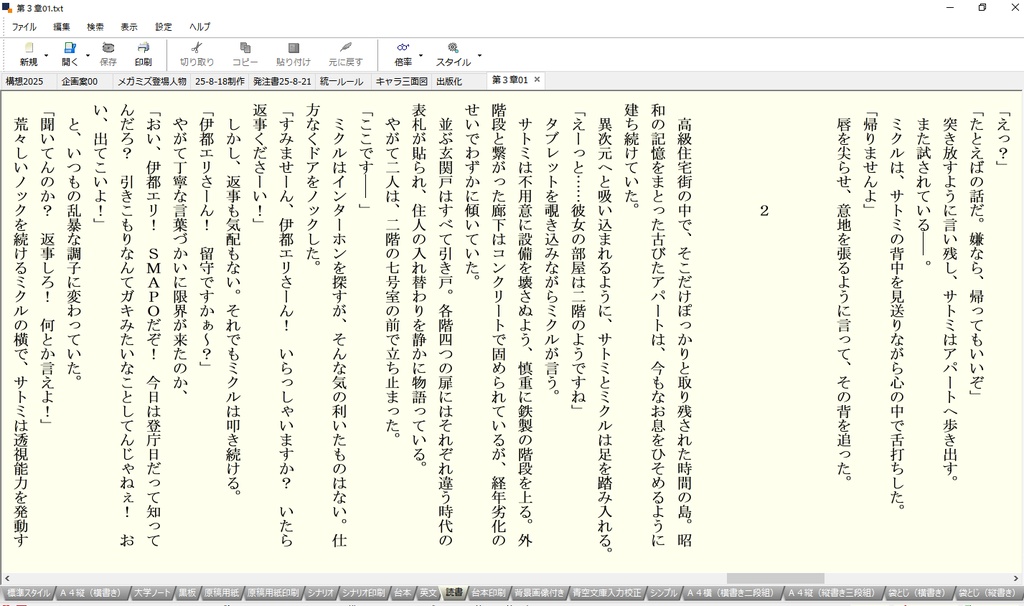The height and width of the screenshot is (606, 1024).
Task: Switch to the 統一ルール tab
Action: pyautogui.click(x=342, y=82)
